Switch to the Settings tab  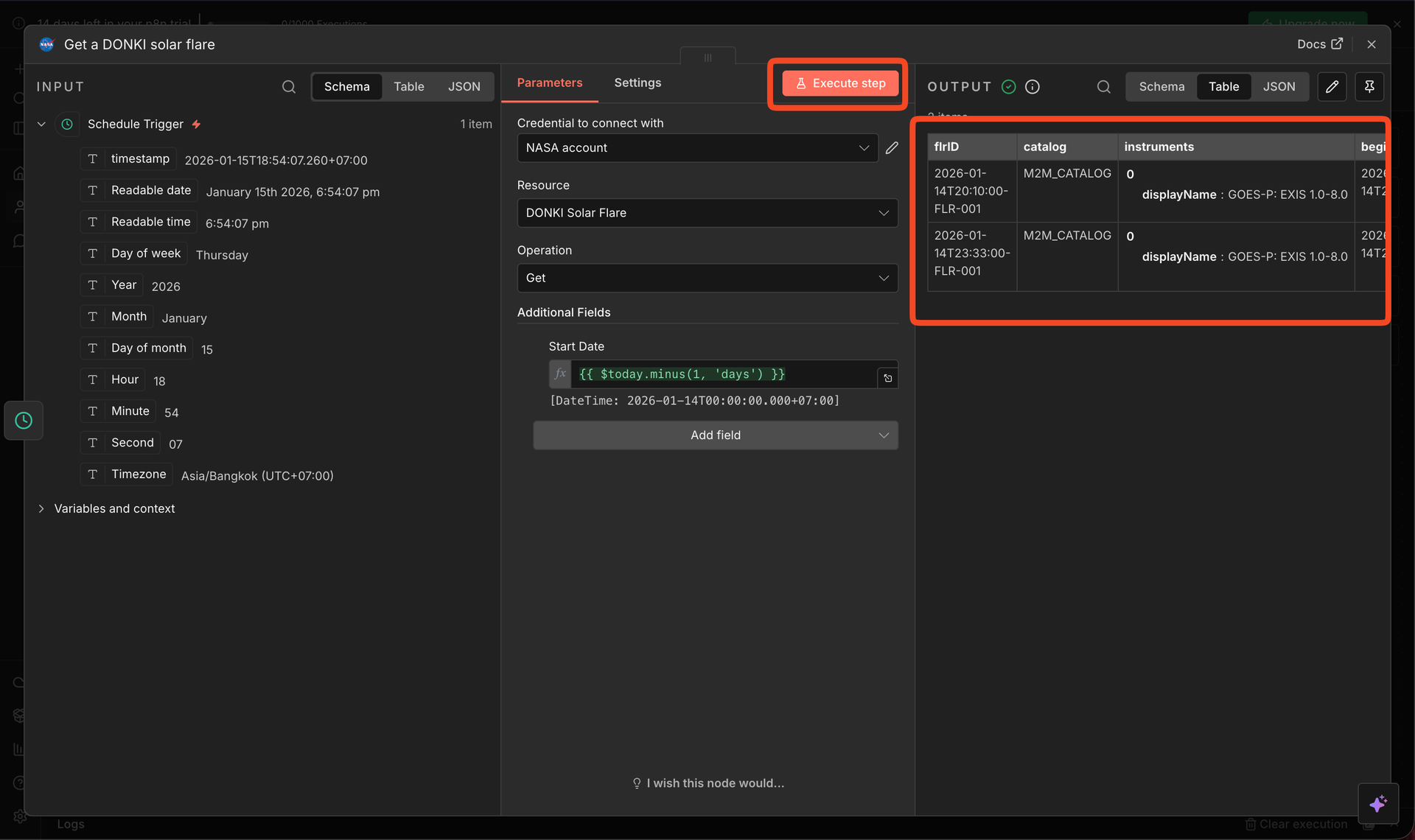coord(637,83)
